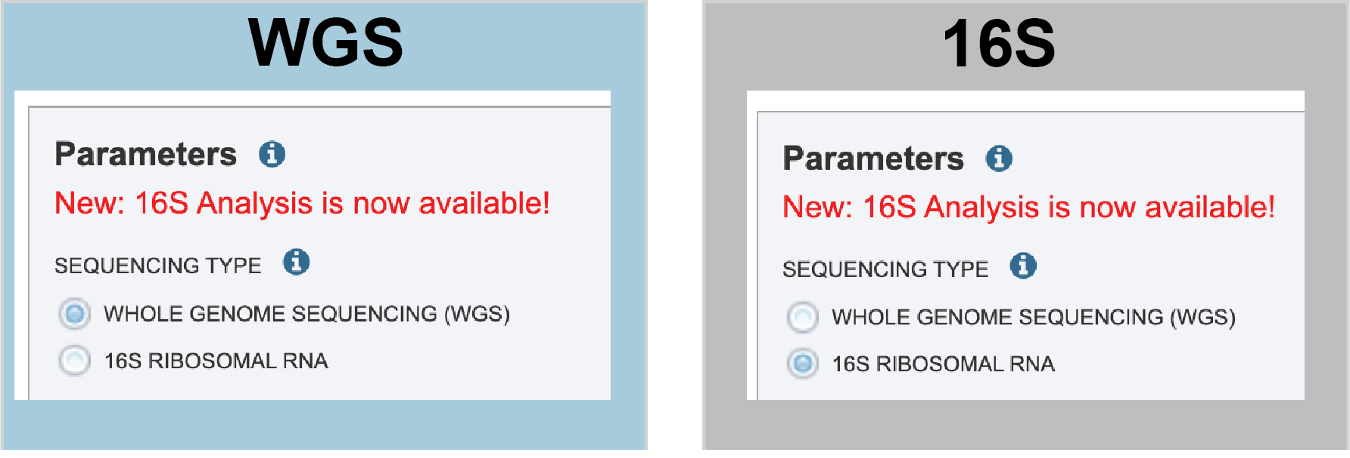Select the checked WGS radio button in WGS panel
The width and height of the screenshot is (1350, 458).
pyautogui.click(x=75, y=314)
